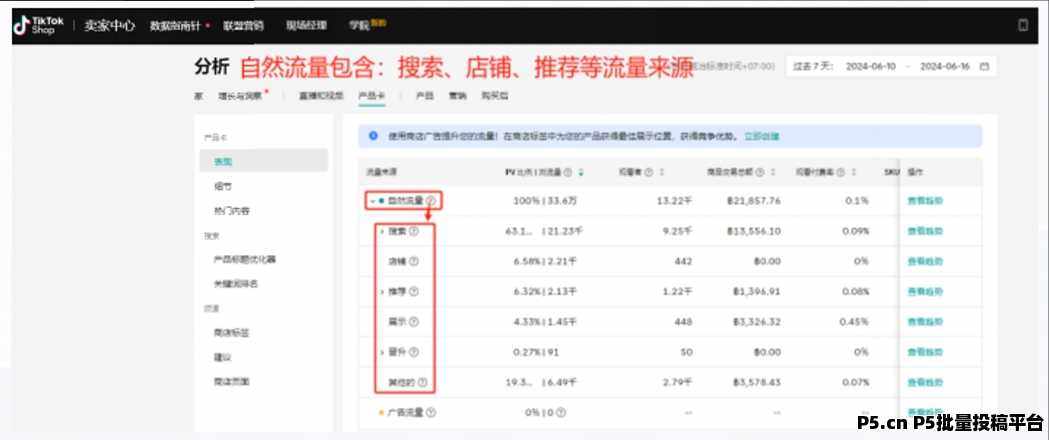The width and height of the screenshot is (1049, 440).
Task: Expand the 推荐 traffic source row
Action: [382, 291]
